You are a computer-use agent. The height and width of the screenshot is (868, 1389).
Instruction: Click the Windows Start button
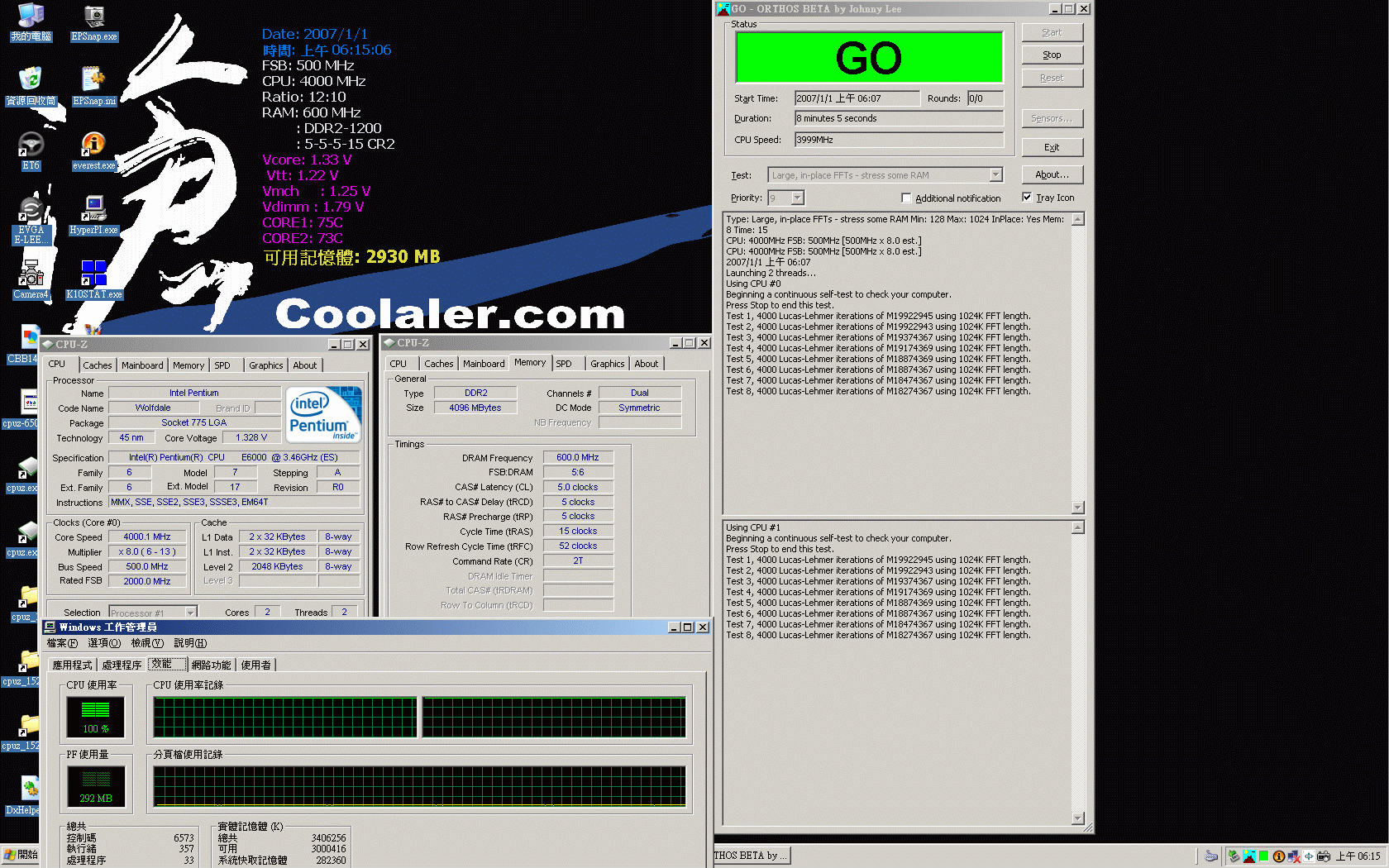tap(21, 855)
